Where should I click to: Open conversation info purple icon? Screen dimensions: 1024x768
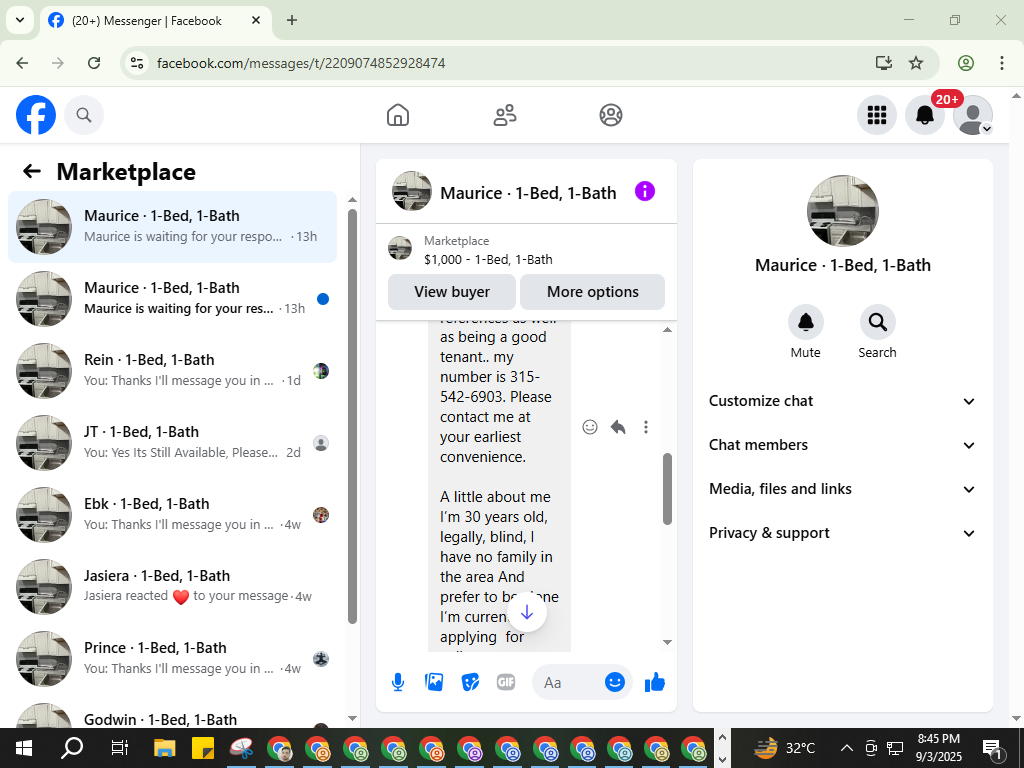coord(645,191)
